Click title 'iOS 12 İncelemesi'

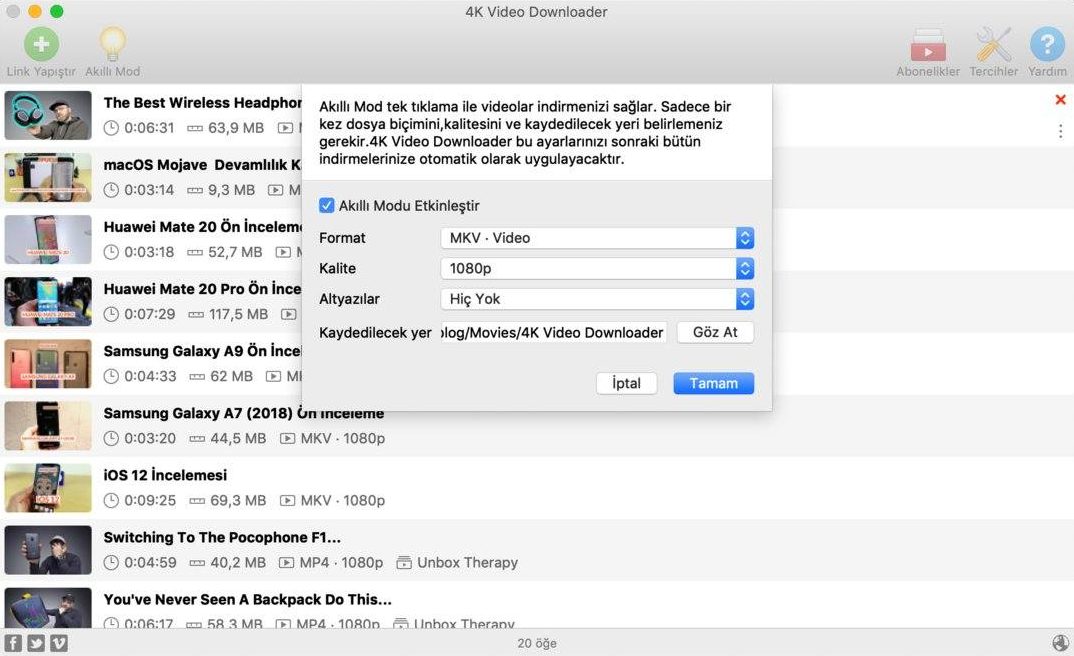[x=165, y=475]
